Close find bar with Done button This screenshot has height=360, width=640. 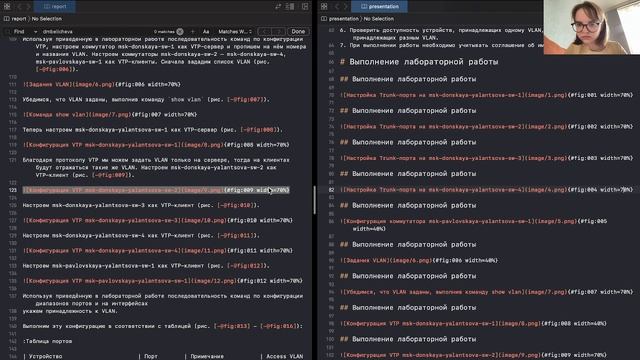coord(298,31)
